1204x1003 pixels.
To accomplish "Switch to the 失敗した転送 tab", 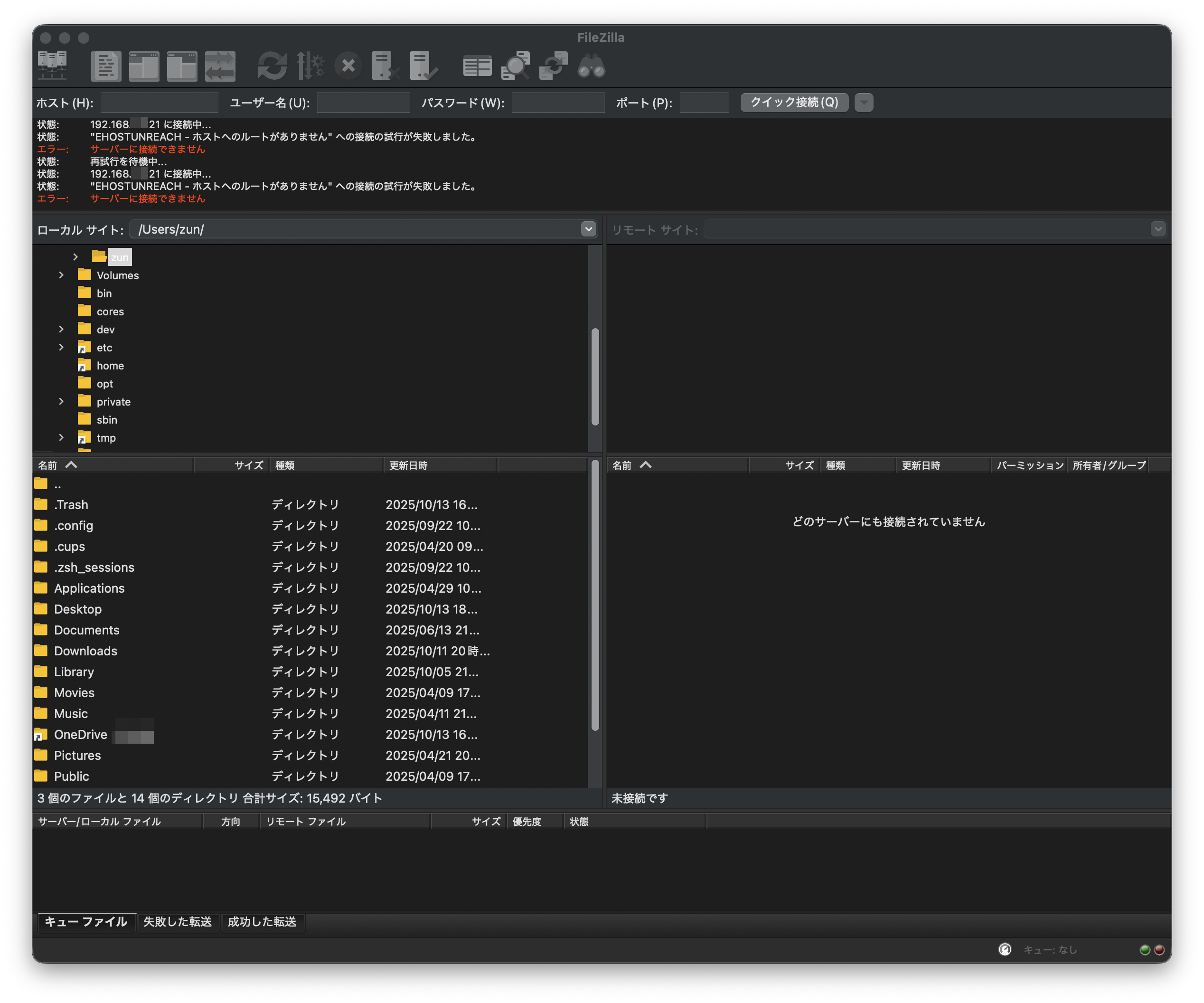I will click(x=177, y=922).
